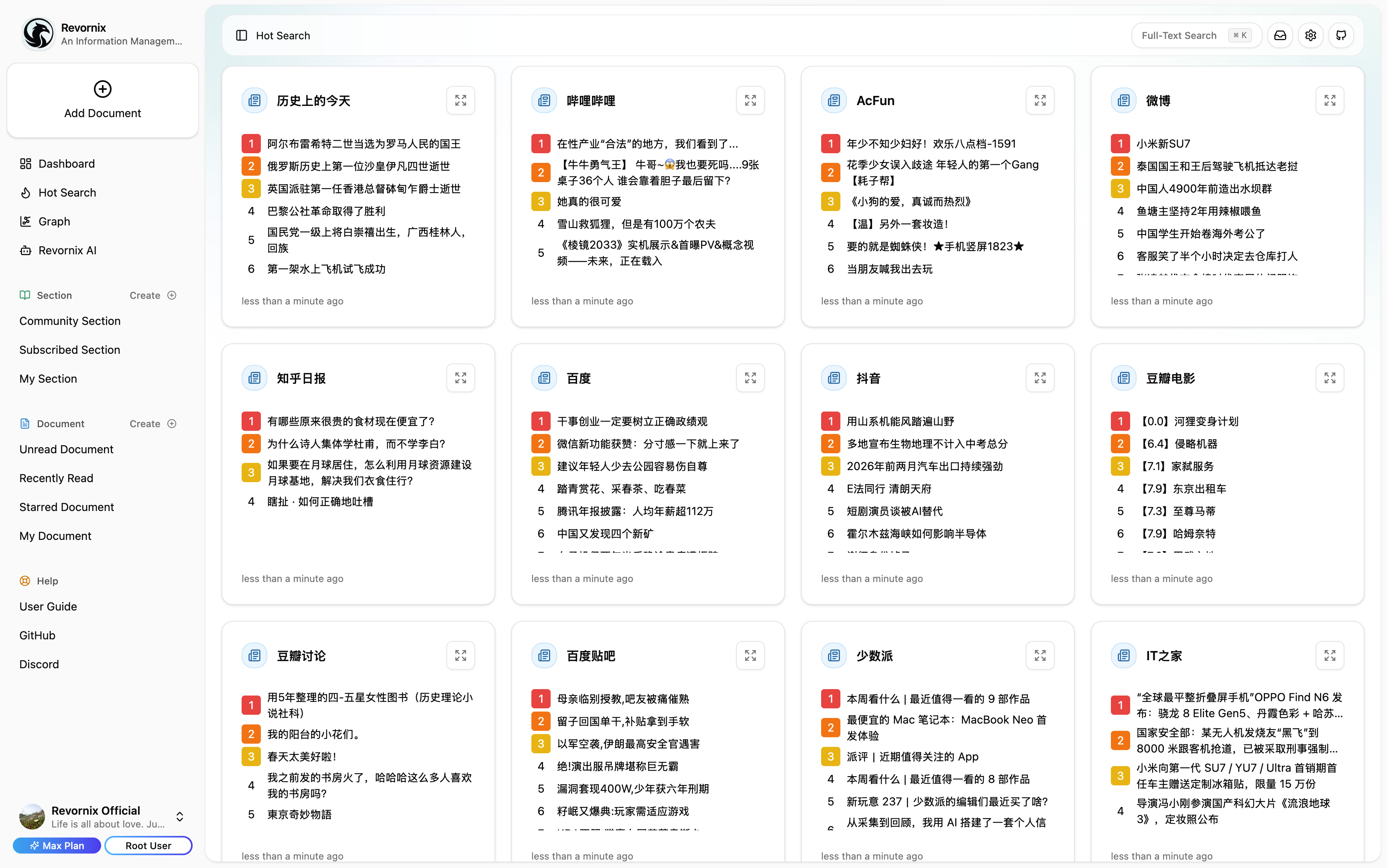1387x868 pixels.
Task: Open Revornix AI from sidebar
Action: tap(67, 250)
